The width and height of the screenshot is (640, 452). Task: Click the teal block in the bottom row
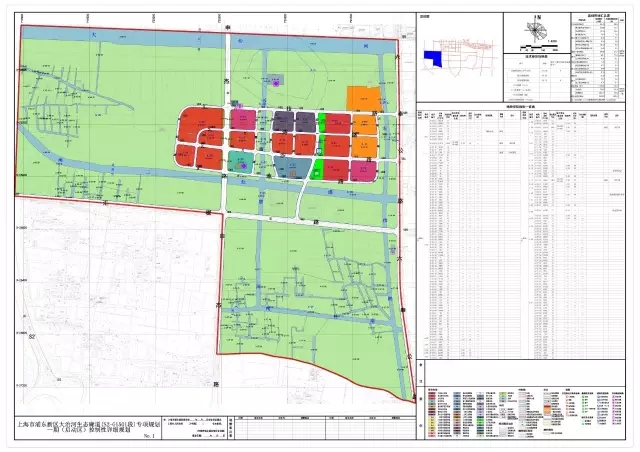tap(239, 160)
